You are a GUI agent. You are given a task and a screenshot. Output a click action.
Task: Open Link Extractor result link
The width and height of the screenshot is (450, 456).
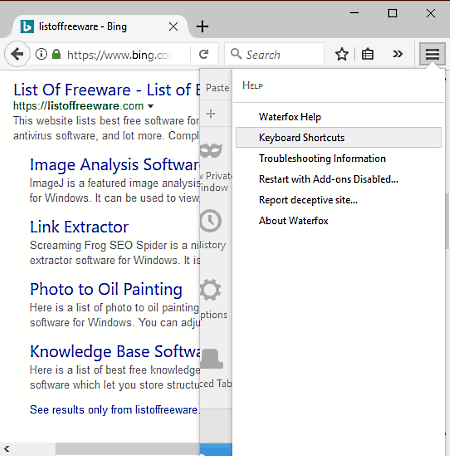[79, 227]
